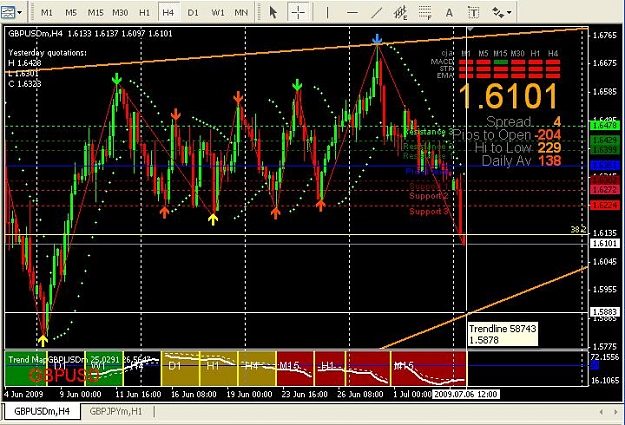Click the 9 Jun 00:00 date label
625x425 pixels.
tap(80, 394)
